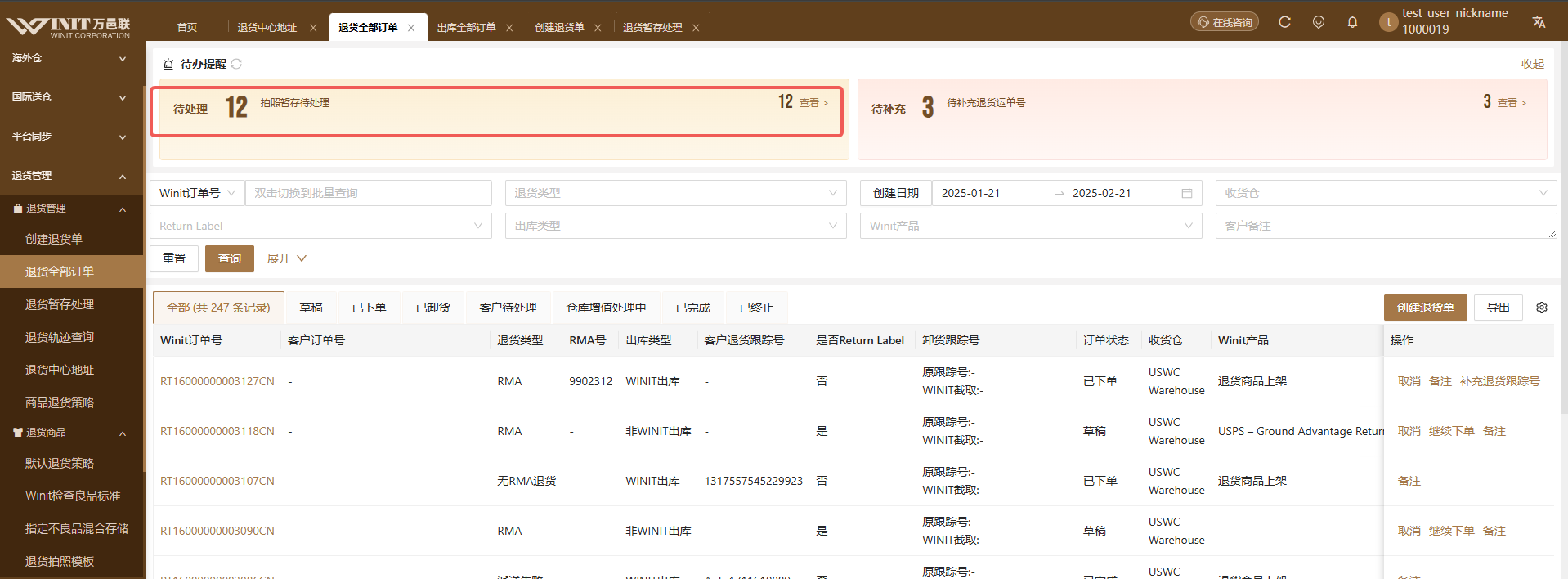Click the 查询 search button
Screen dimensions: 1568x579
[230, 258]
